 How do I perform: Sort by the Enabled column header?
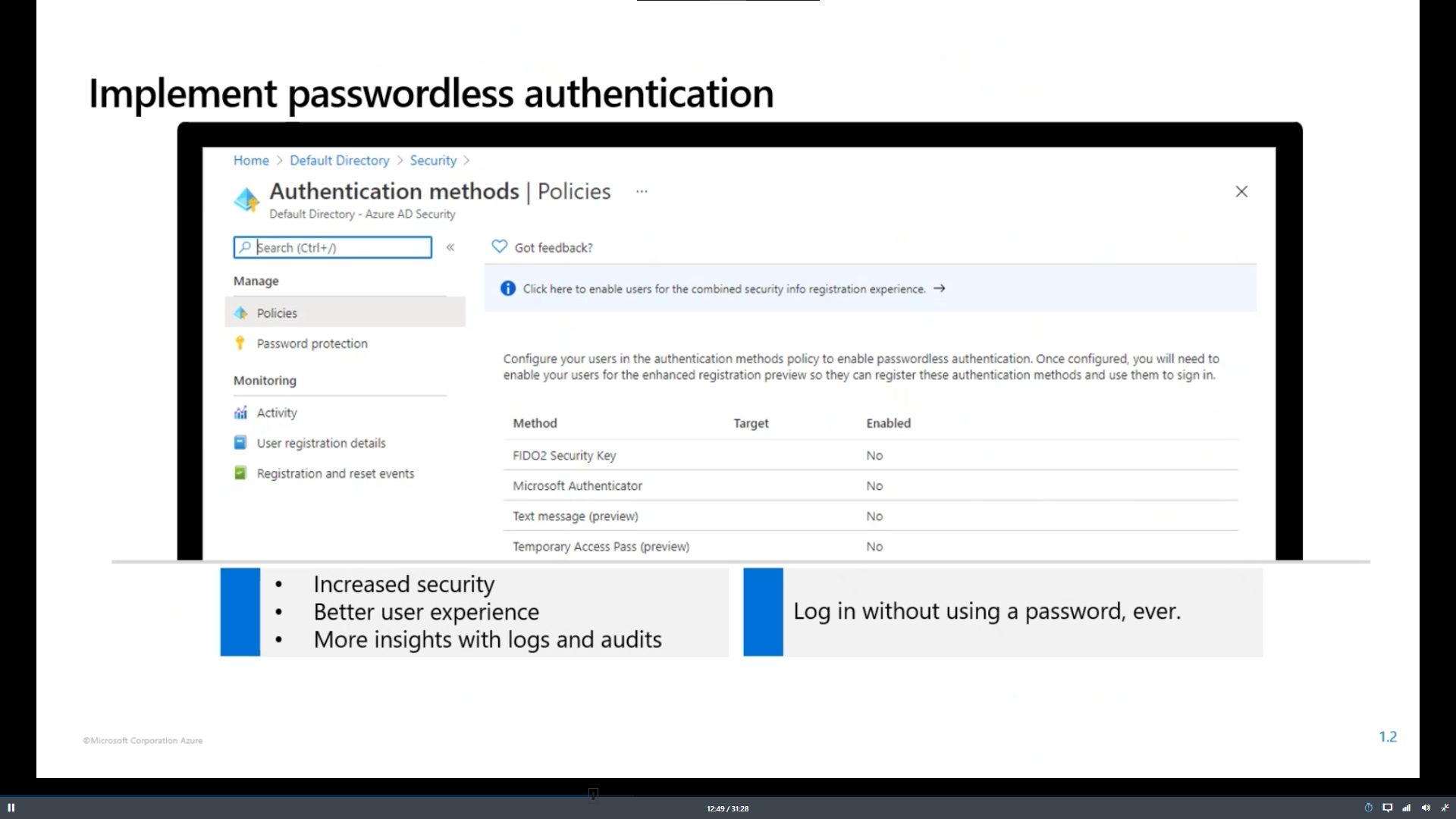(x=888, y=423)
